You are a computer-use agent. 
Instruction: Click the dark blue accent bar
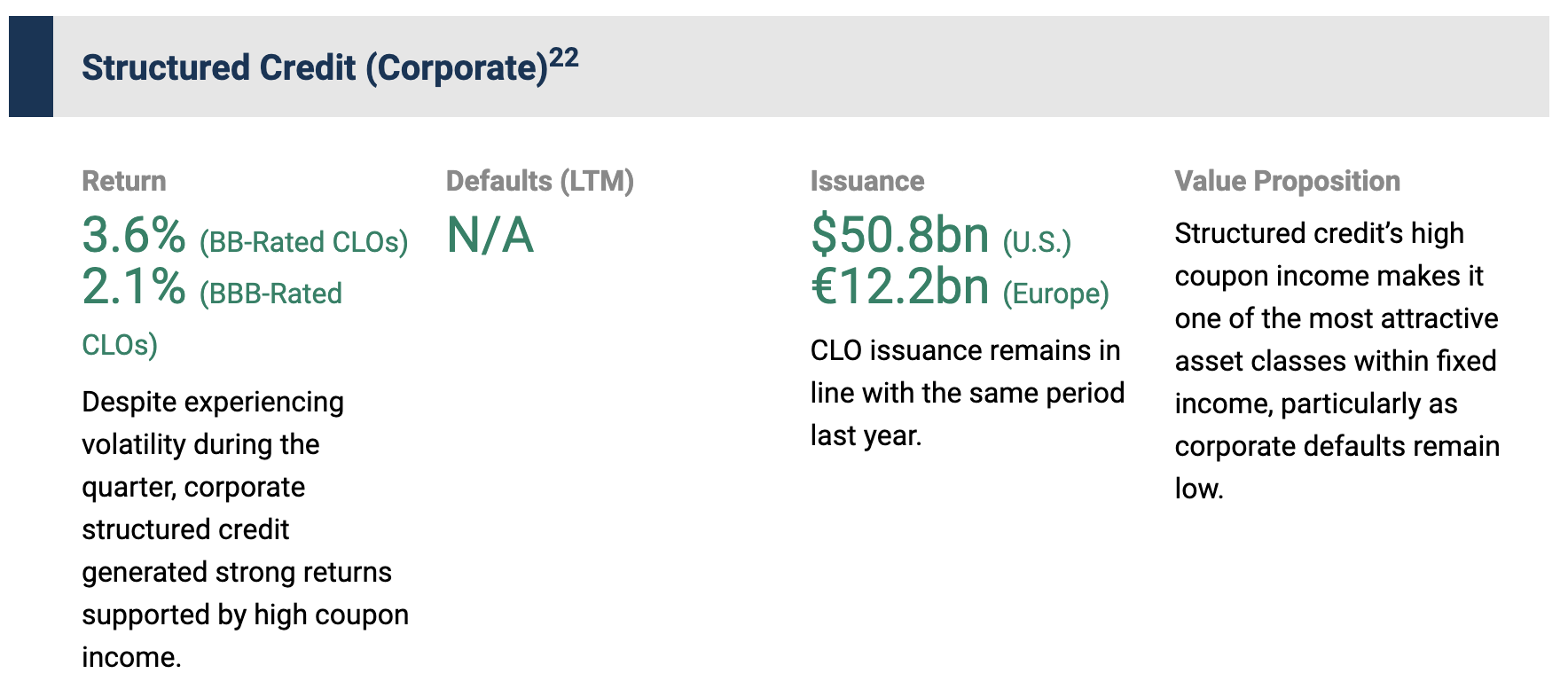coord(31,67)
